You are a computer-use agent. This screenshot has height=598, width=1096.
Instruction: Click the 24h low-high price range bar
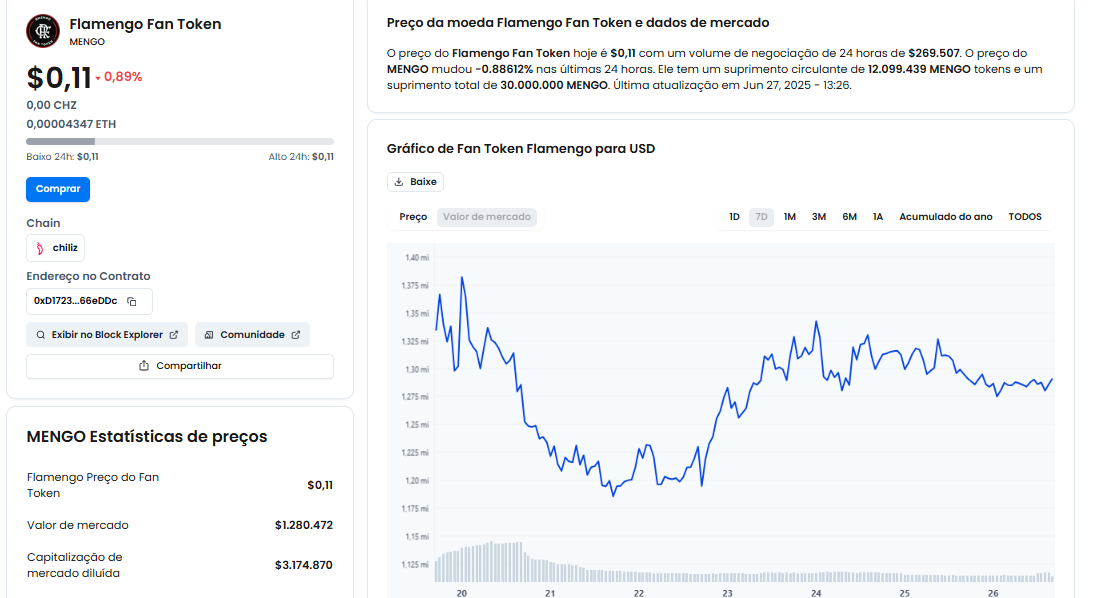[x=180, y=141]
